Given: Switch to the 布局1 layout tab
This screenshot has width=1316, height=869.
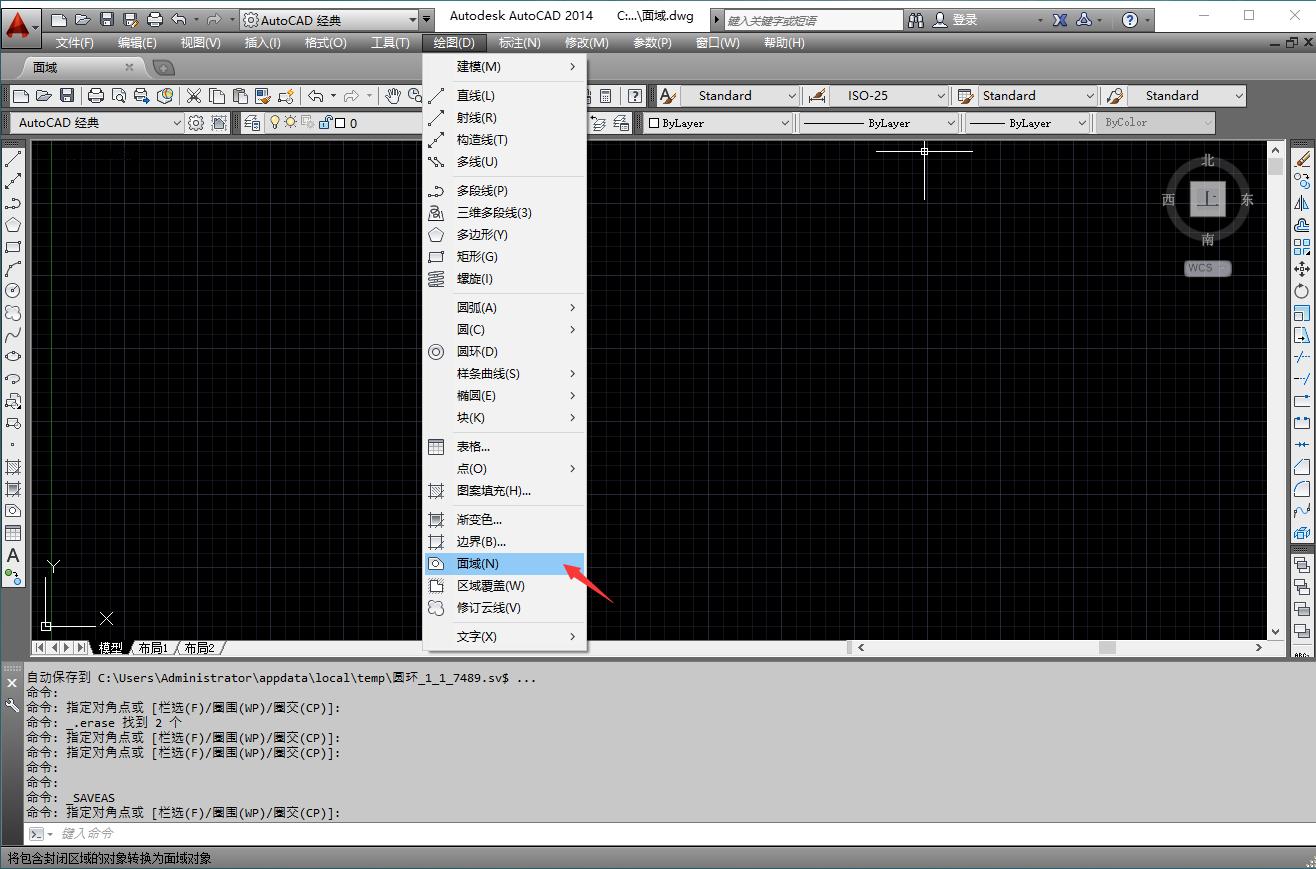Looking at the screenshot, I should click(x=153, y=648).
